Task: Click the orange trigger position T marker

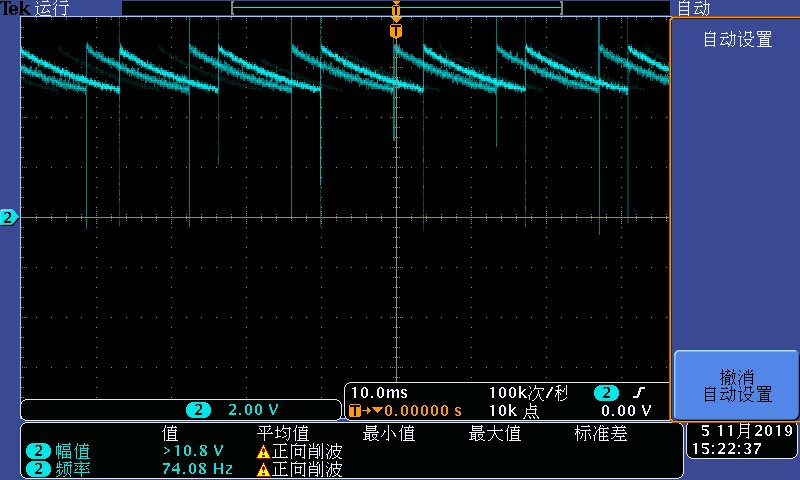Action: point(396,31)
